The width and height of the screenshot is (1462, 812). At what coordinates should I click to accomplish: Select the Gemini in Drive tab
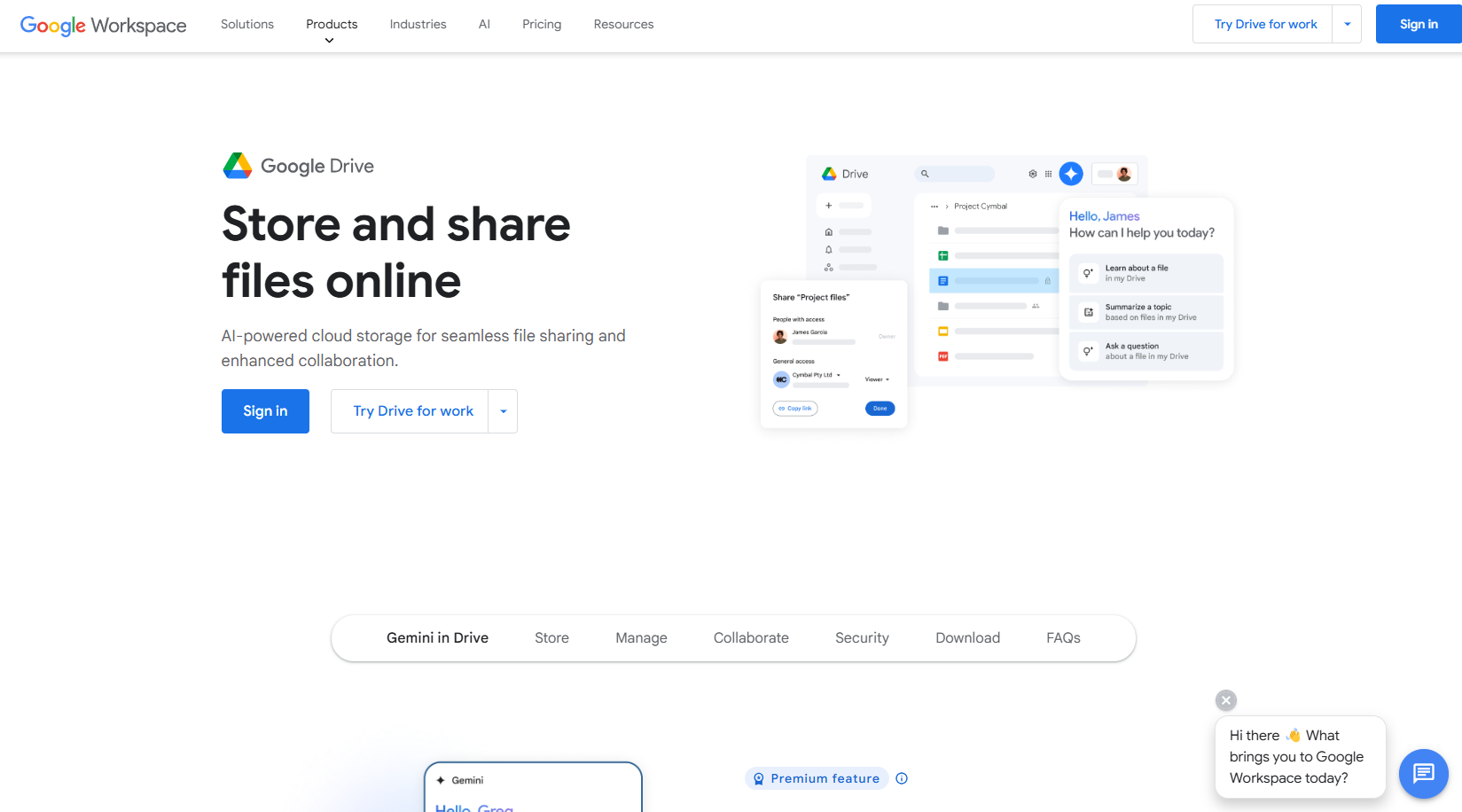click(x=437, y=638)
